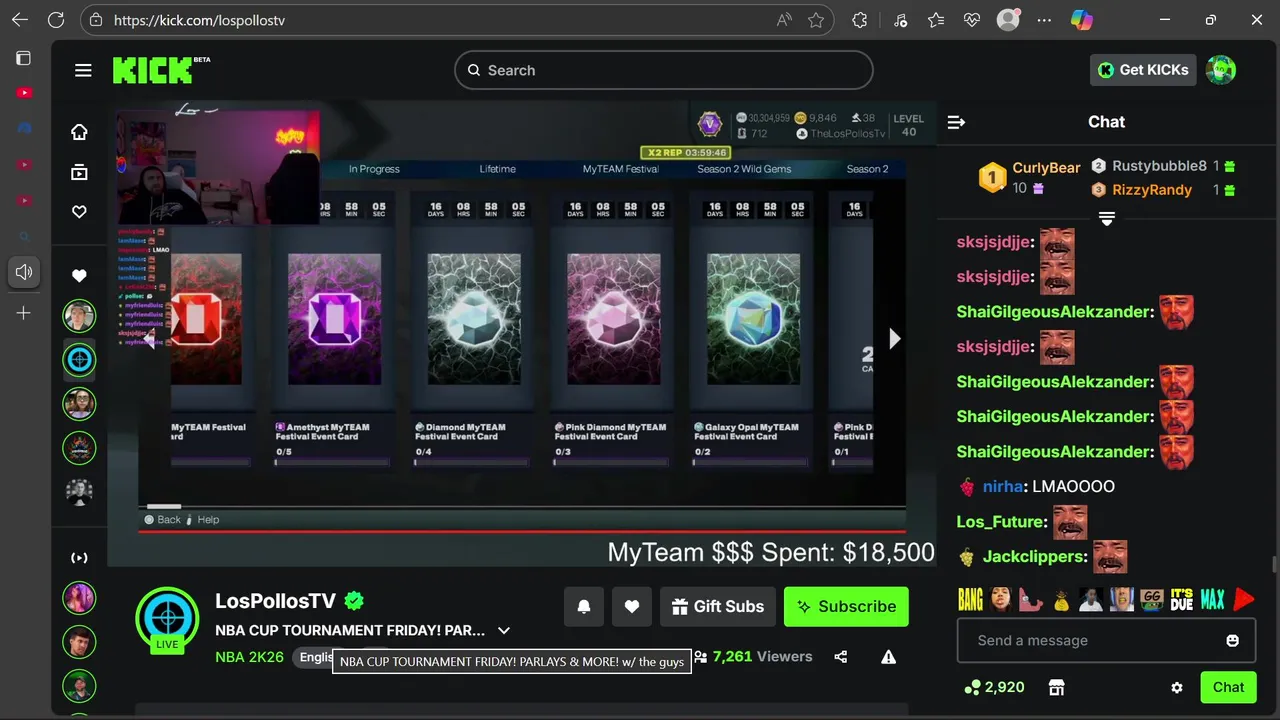Open the Kick hamburger menu
The image size is (1280, 720).
(x=83, y=70)
